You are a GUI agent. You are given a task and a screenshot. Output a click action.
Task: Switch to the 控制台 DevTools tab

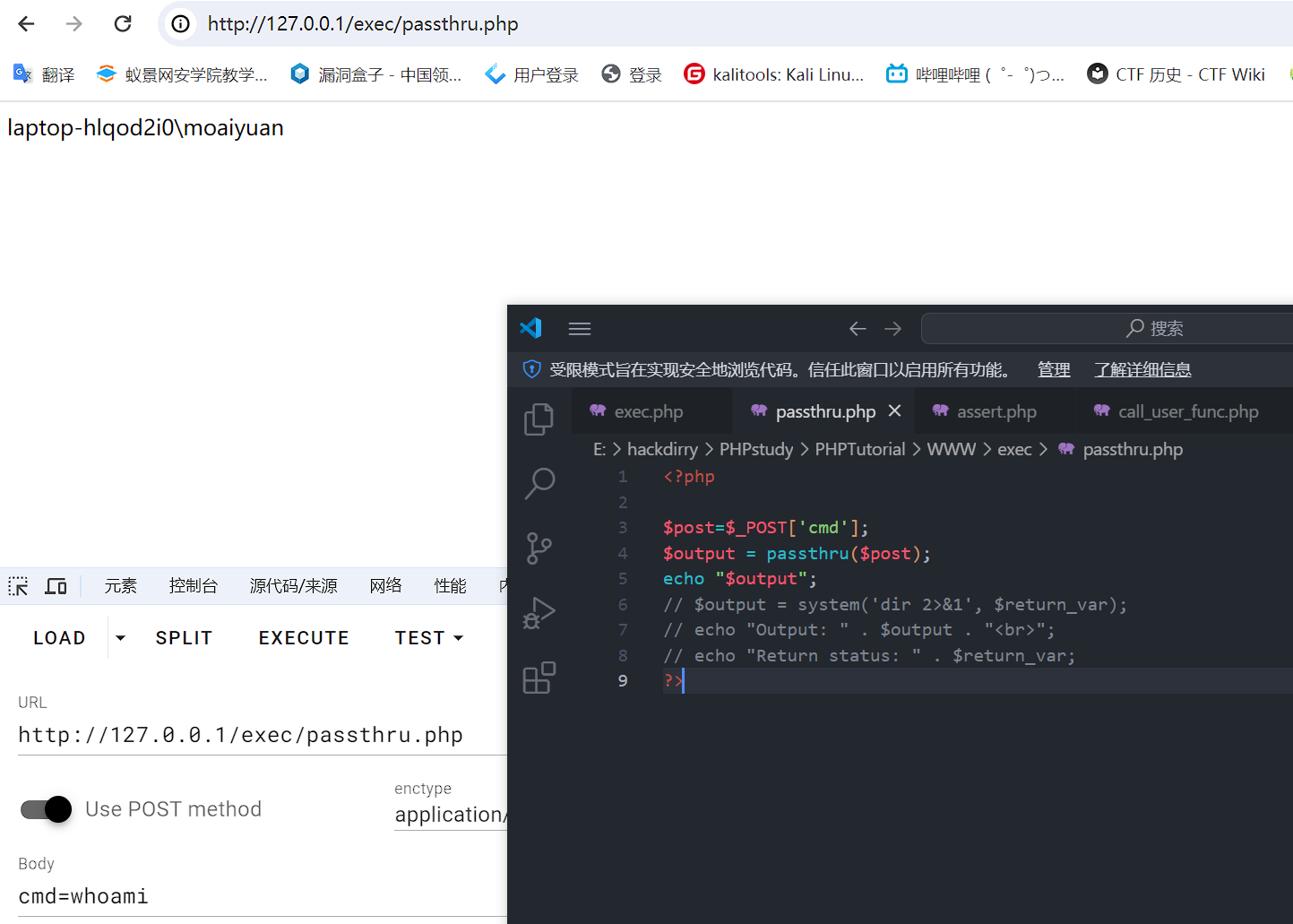[194, 586]
